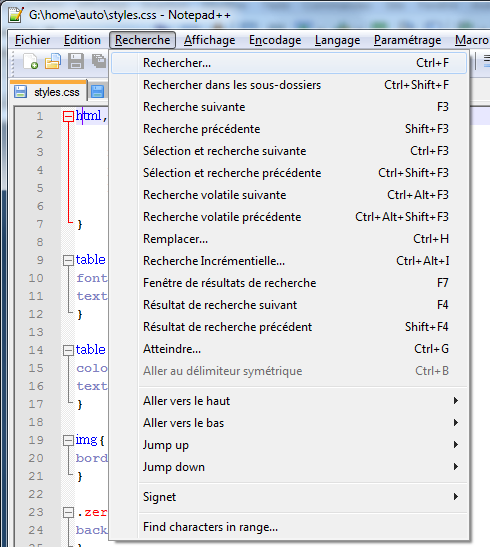Click the Save All toolbar icon

click(99, 61)
